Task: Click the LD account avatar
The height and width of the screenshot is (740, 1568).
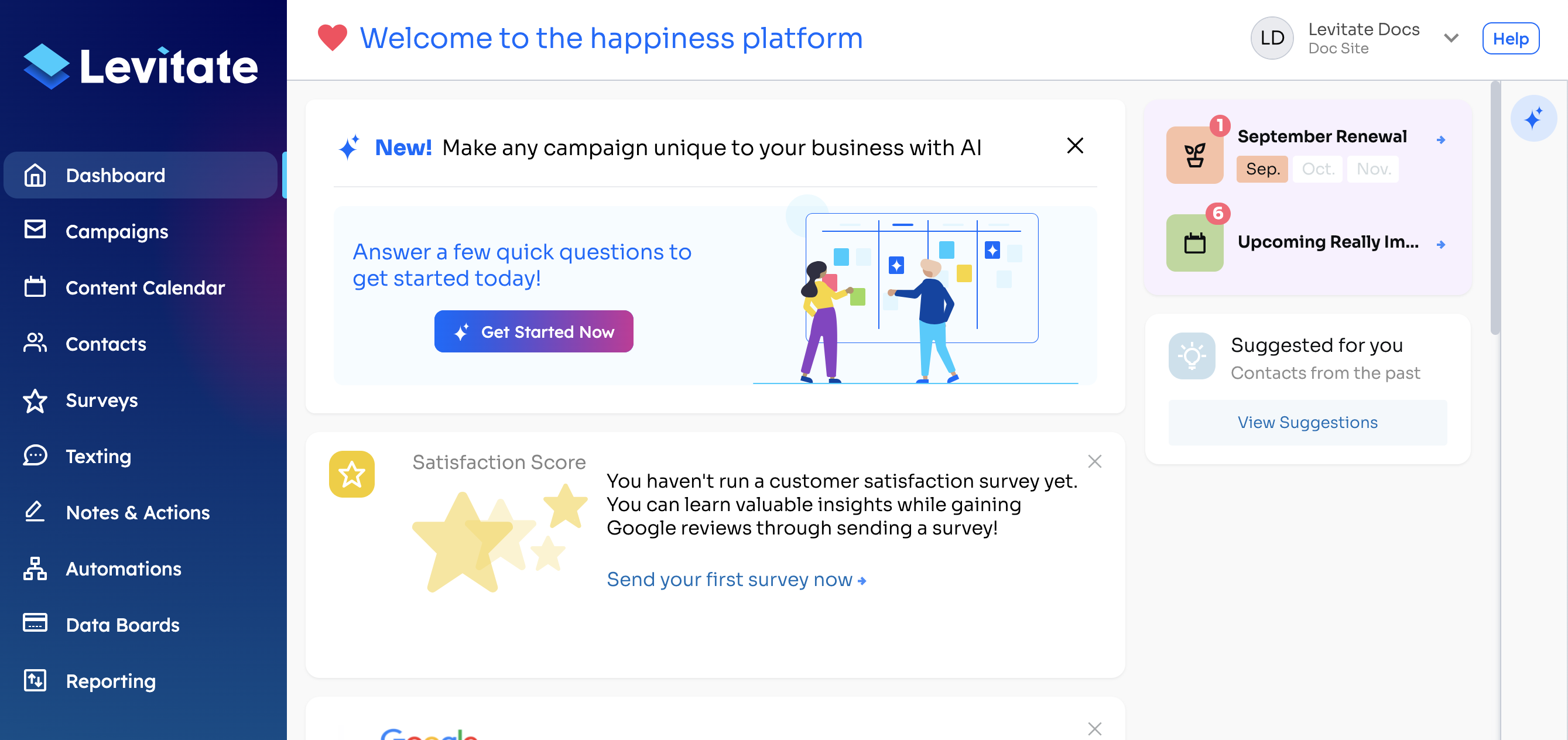Action: click(1272, 38)
